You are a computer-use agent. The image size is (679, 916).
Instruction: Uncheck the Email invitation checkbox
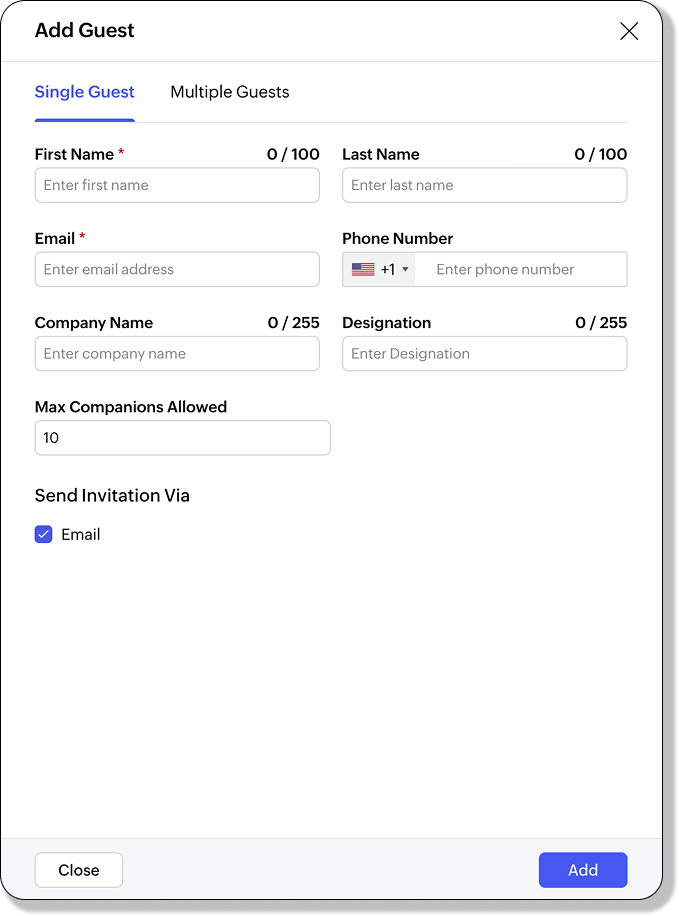click(44, 534)
